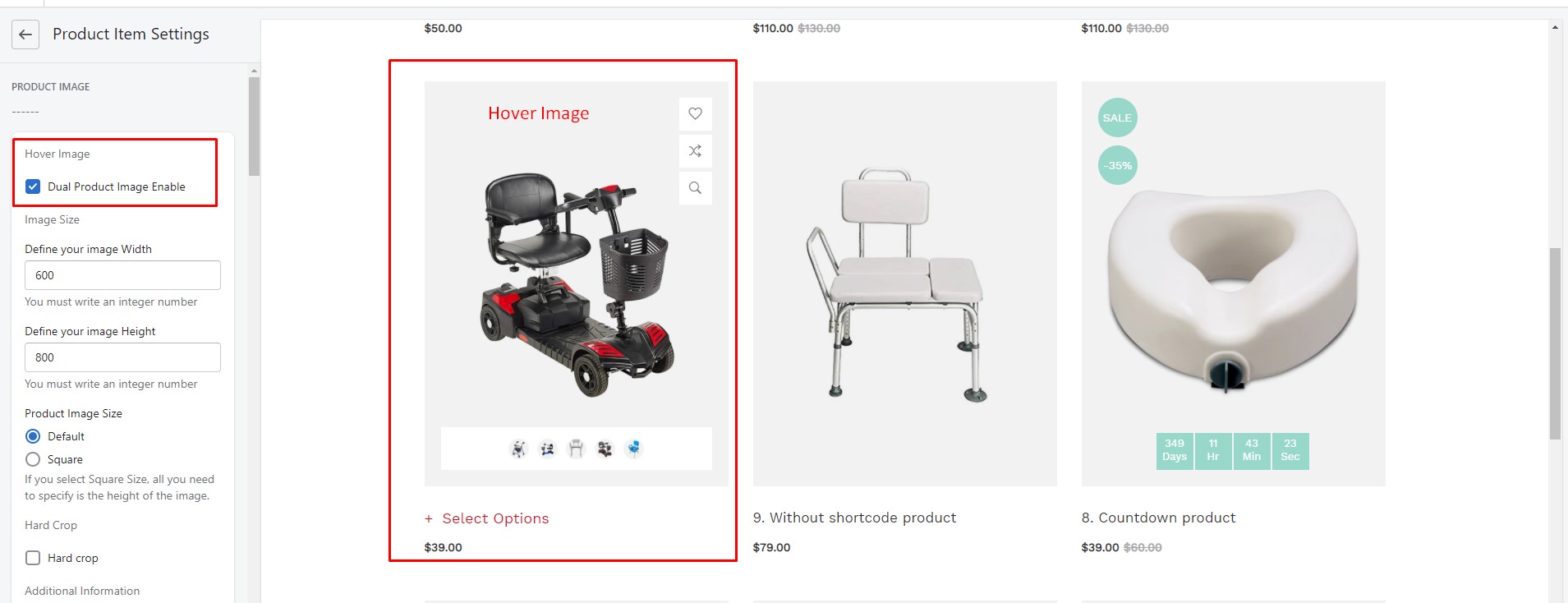Select the third variant thumbnail under the scooter
This screenshot has height=603, width=1568.
(x=576, y=449)
